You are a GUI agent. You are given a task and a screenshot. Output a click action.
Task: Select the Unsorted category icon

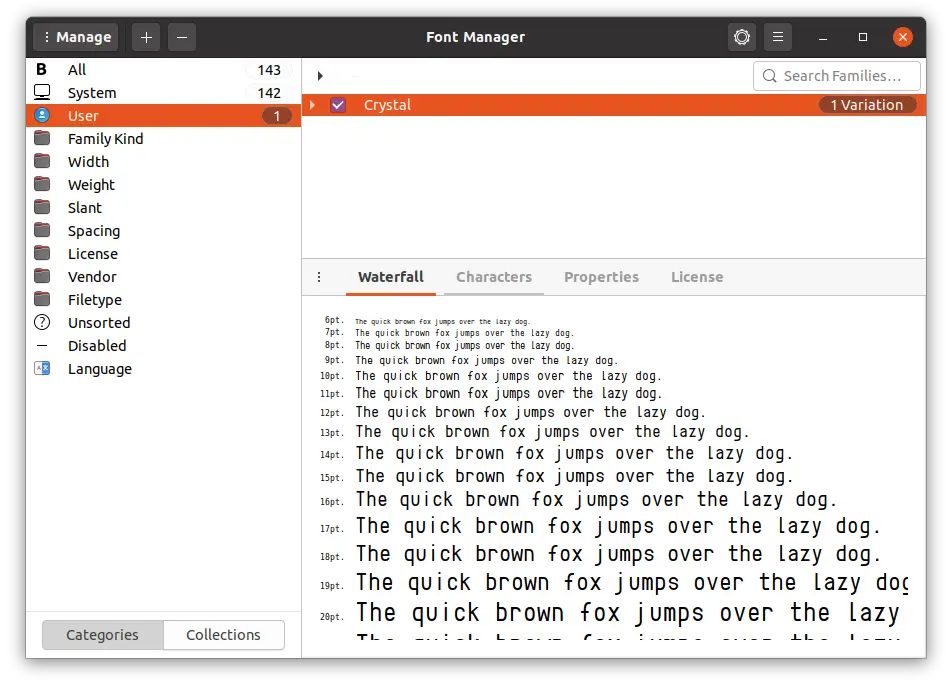41,322
